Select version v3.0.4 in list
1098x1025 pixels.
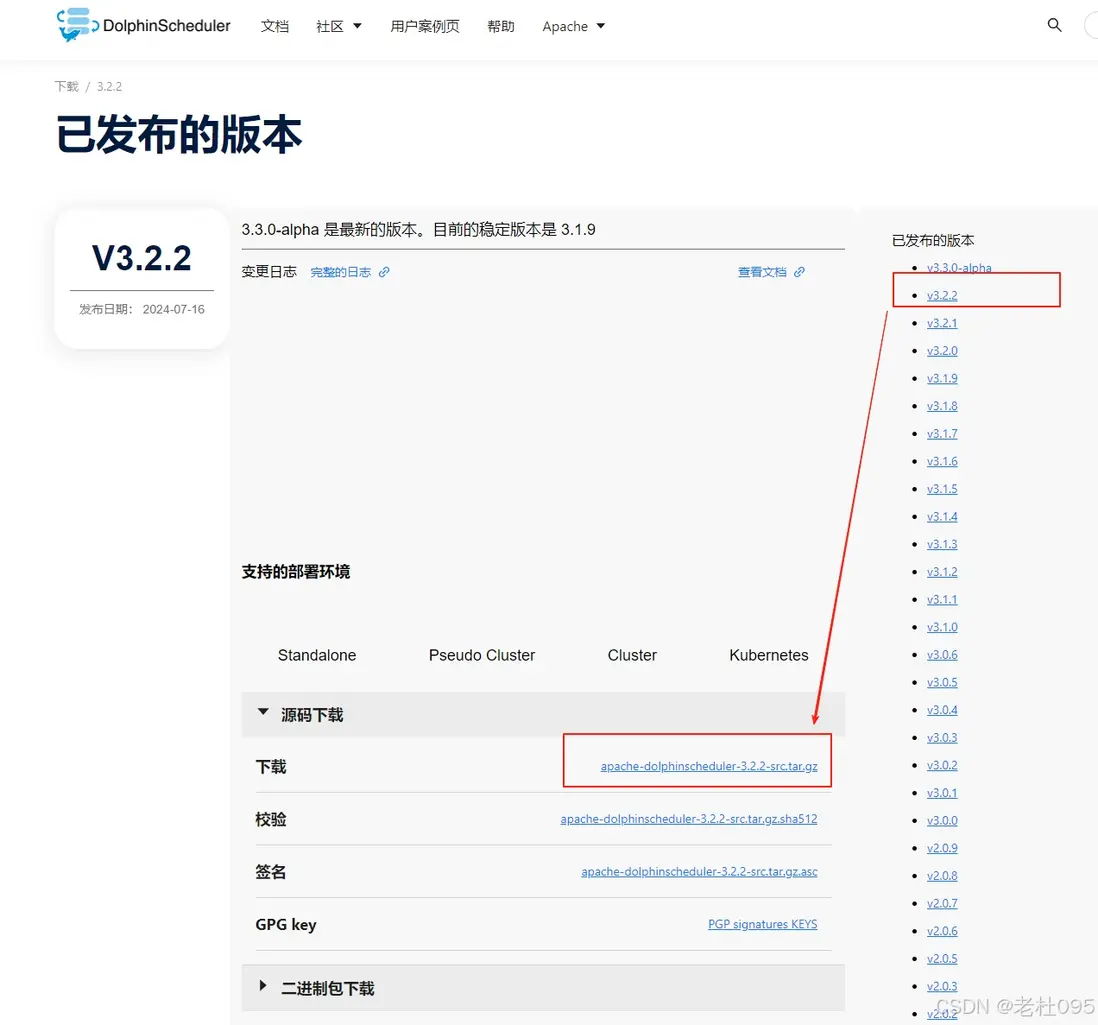pyautogui.click(x=942, y=710)
